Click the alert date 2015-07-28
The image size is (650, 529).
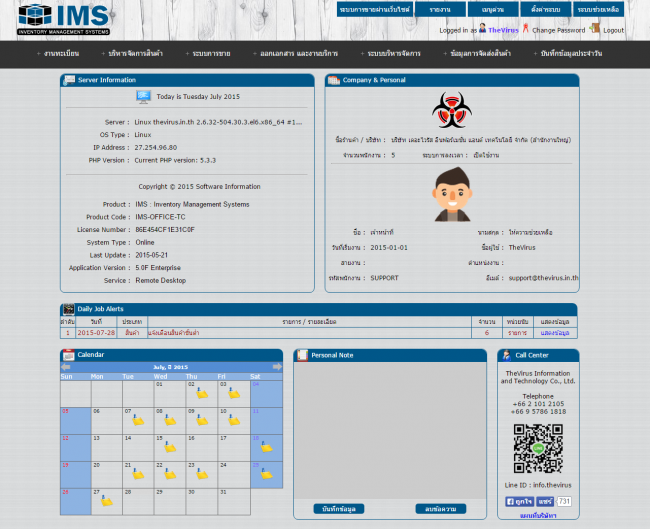(x=96, y=333)
